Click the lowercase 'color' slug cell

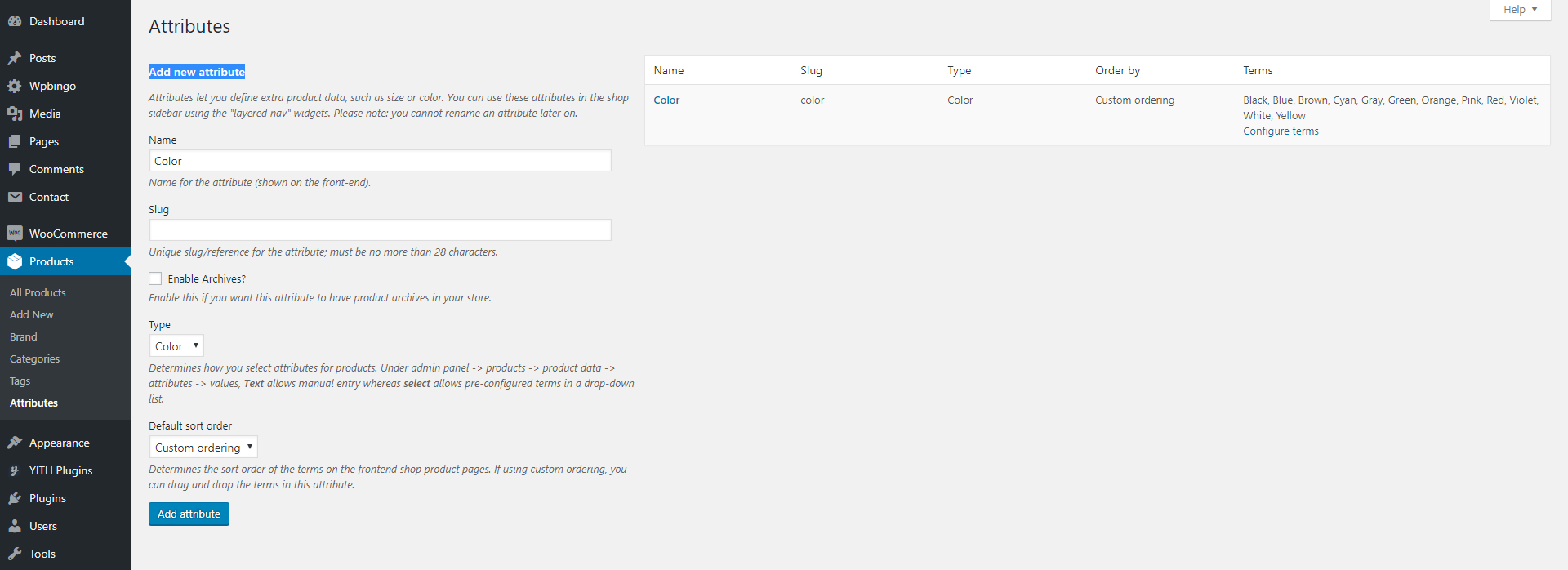[812, 100]
